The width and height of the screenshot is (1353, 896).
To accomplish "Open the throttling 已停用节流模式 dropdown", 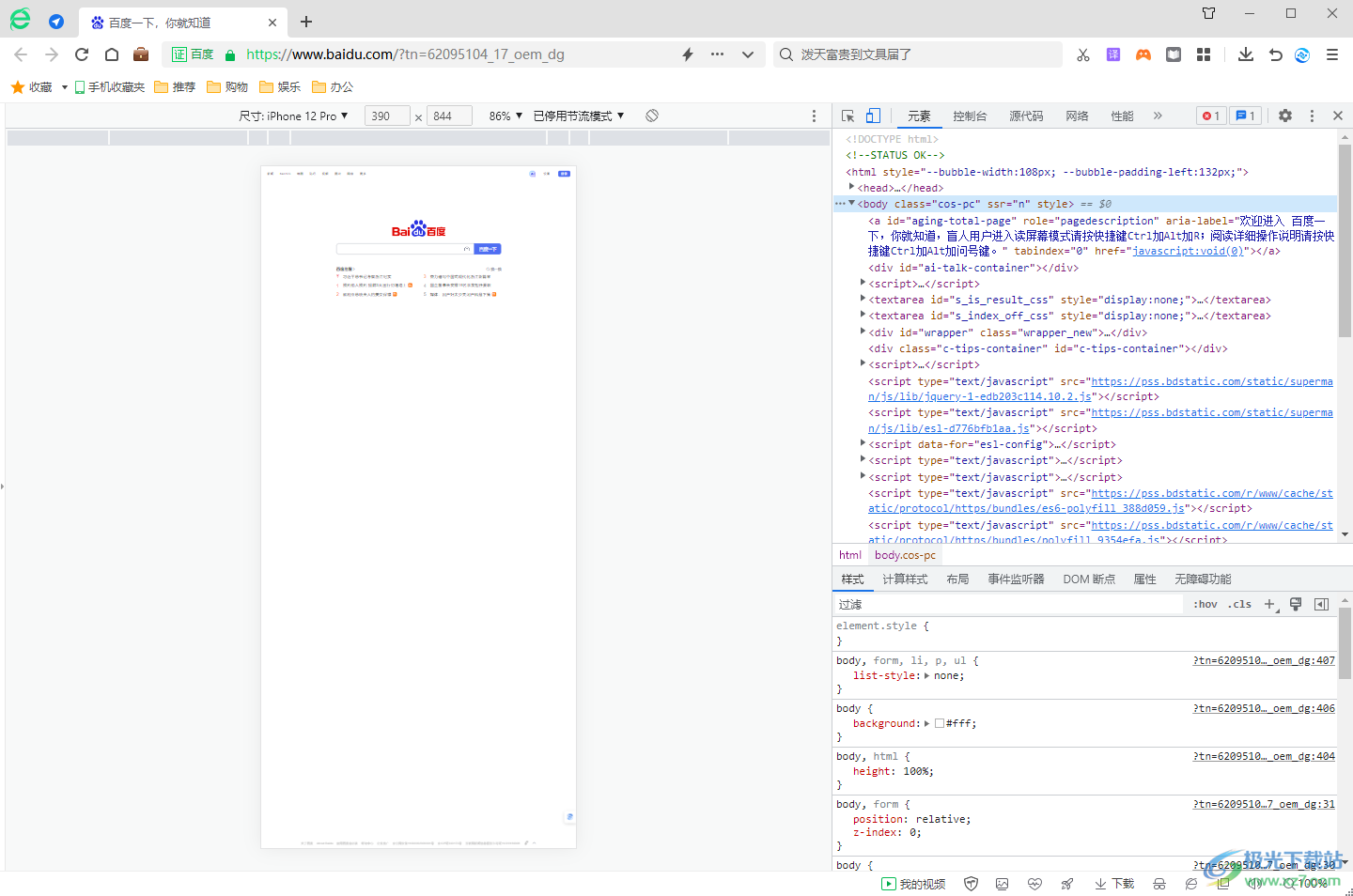I will point(579,116).
